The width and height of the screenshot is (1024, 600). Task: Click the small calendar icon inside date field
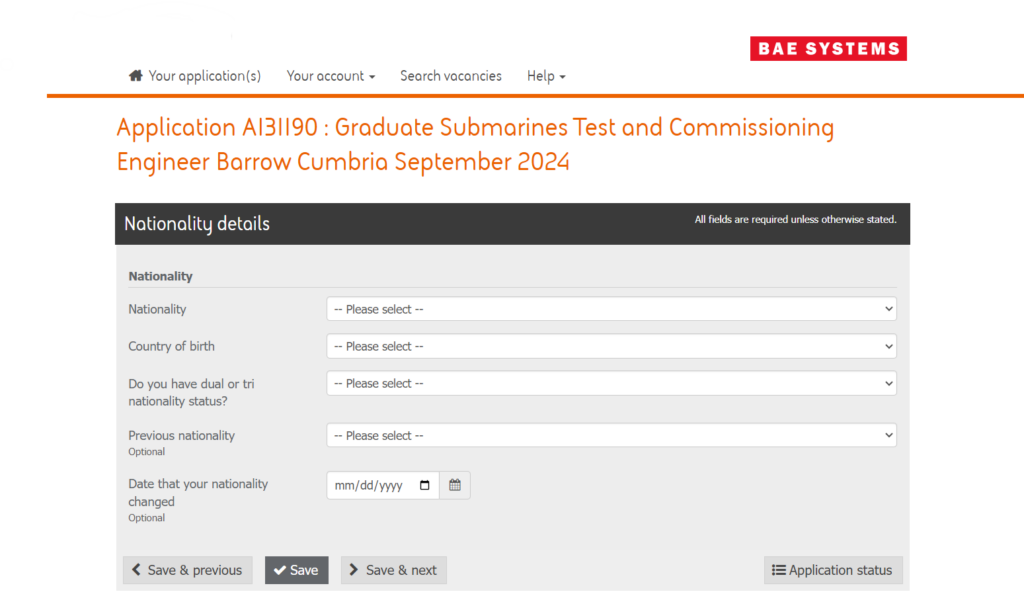[424, 485]
